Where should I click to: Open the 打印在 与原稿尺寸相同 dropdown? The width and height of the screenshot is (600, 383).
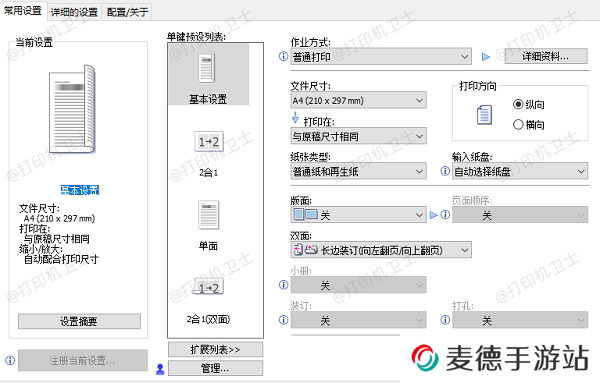[x=359, y=136]
